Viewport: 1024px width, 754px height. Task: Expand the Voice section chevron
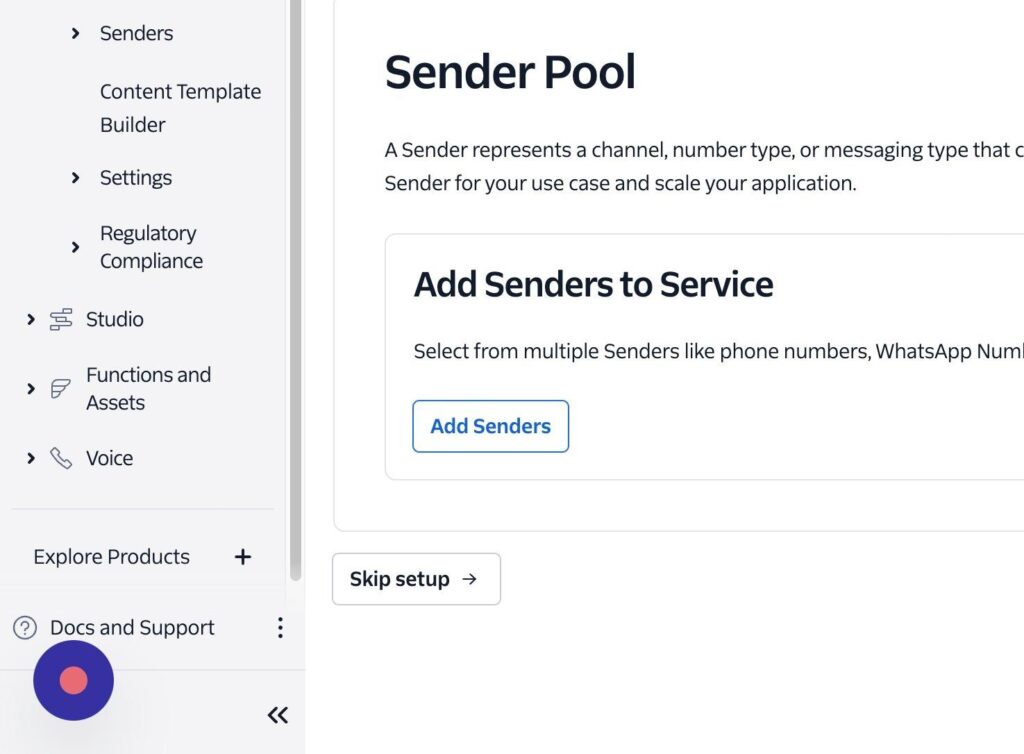point(31,458)
